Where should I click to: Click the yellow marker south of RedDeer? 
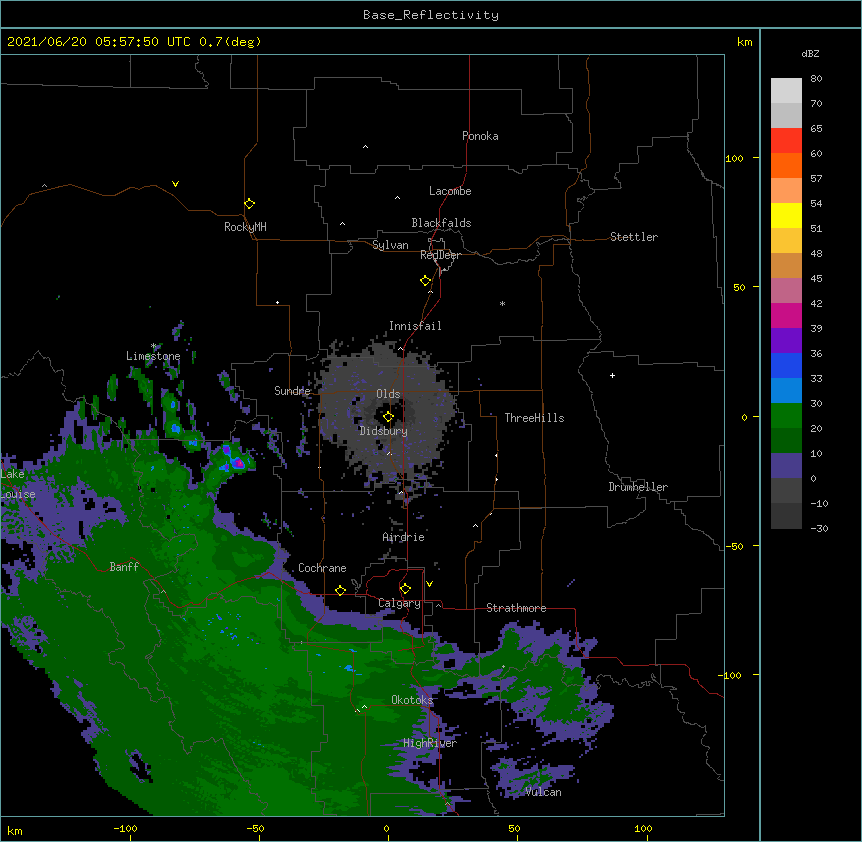pyautogui.click(x=426, y=281)
